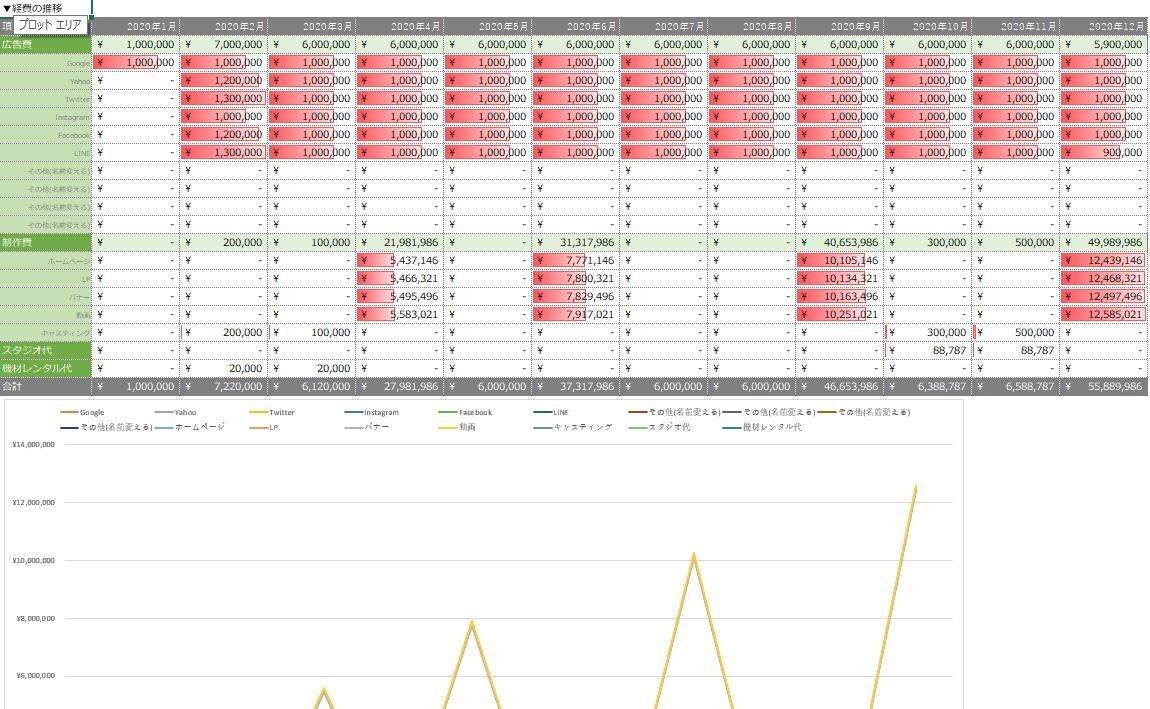Click the Twitter legend entry in chart
Image resolution: width=1150 pixels, height=709 pixels.
tap(272, 413)
